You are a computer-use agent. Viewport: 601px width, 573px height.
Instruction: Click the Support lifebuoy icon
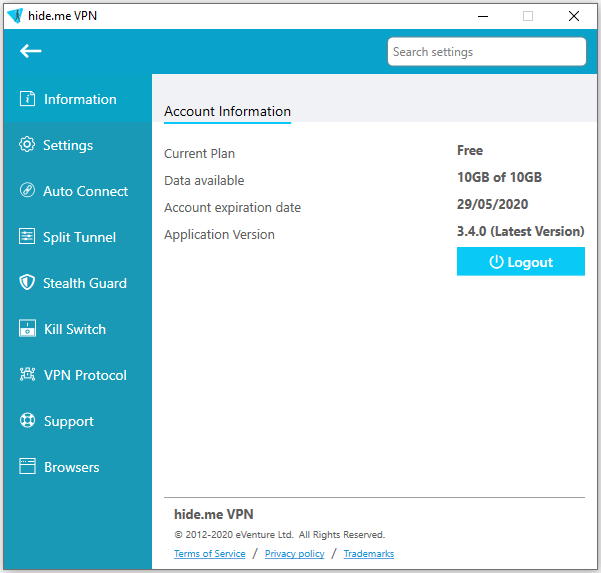27,420
